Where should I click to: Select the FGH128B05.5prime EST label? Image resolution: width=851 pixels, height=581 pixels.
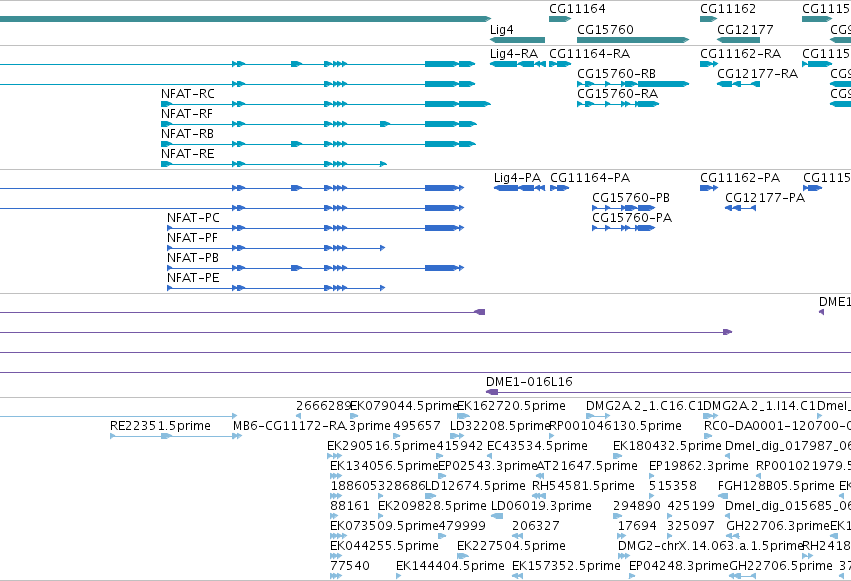tap(776, 486)
